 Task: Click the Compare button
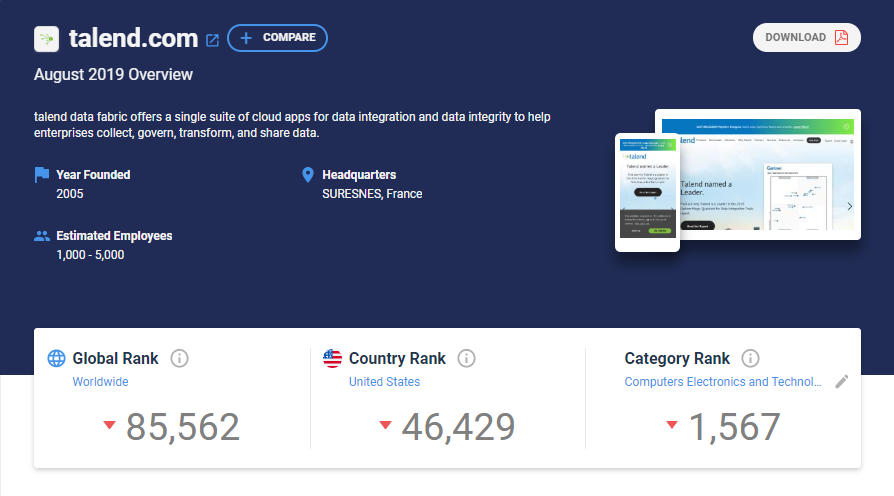(x=277, y=38)
